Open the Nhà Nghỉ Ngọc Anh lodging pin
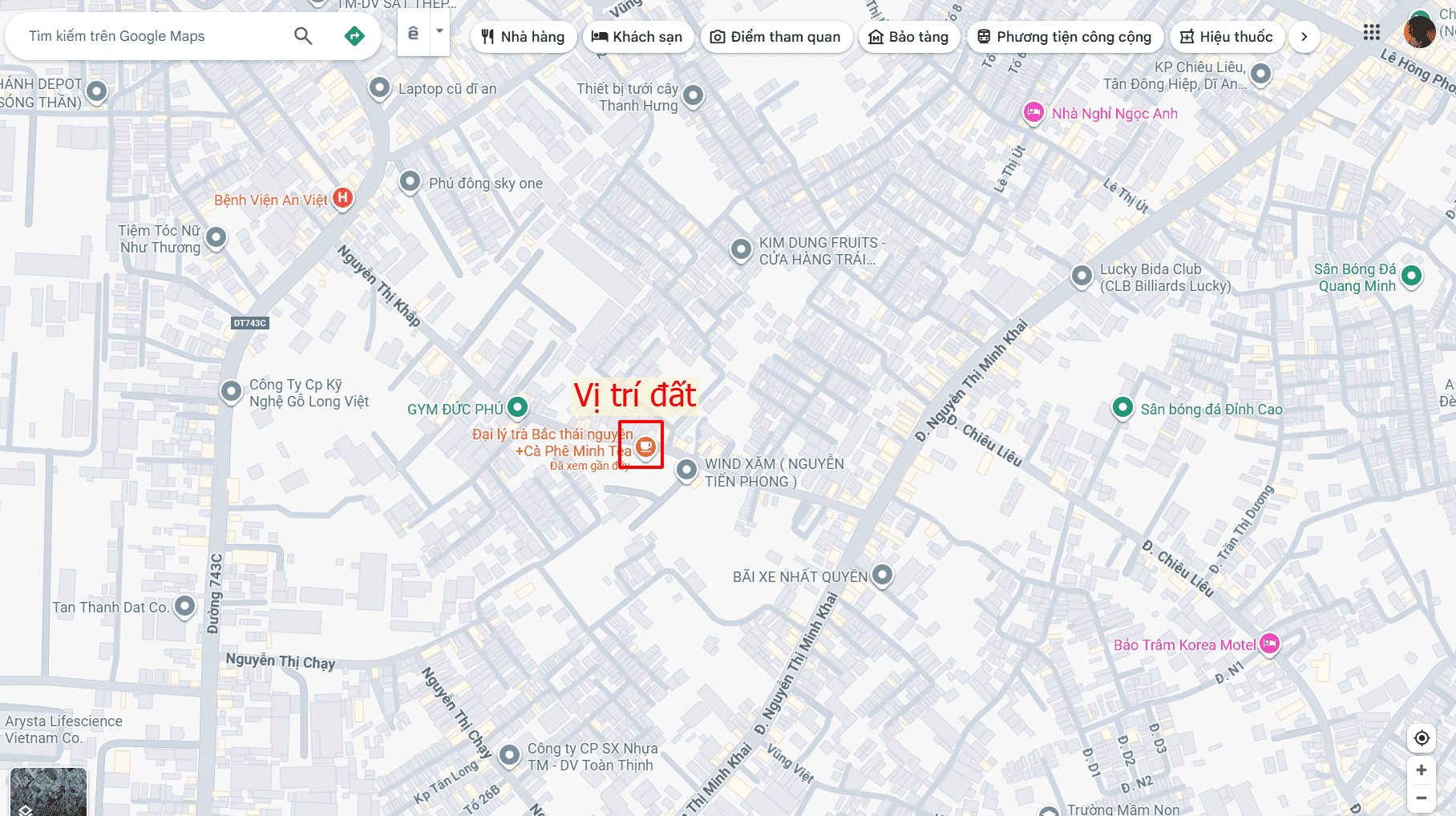1456x816 pixels. (x=1034, y=112)
